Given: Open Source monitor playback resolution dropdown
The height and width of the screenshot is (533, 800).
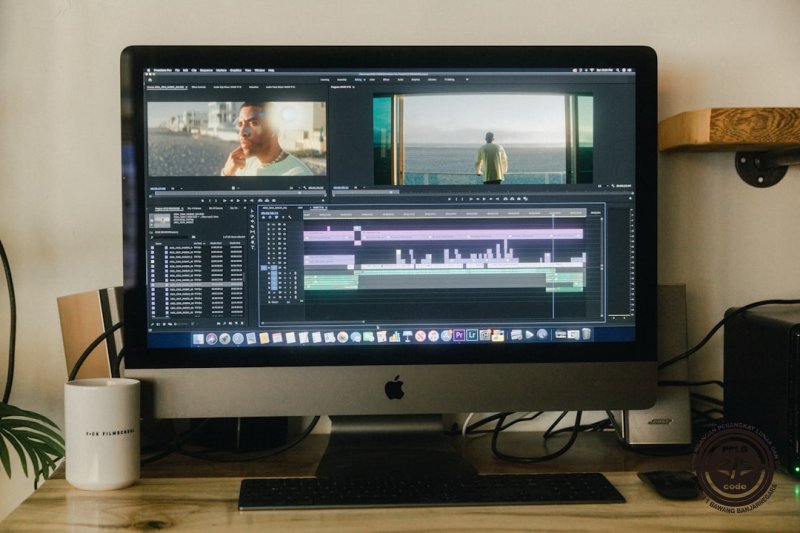Looking at the screenshot, I should [295, 188].
